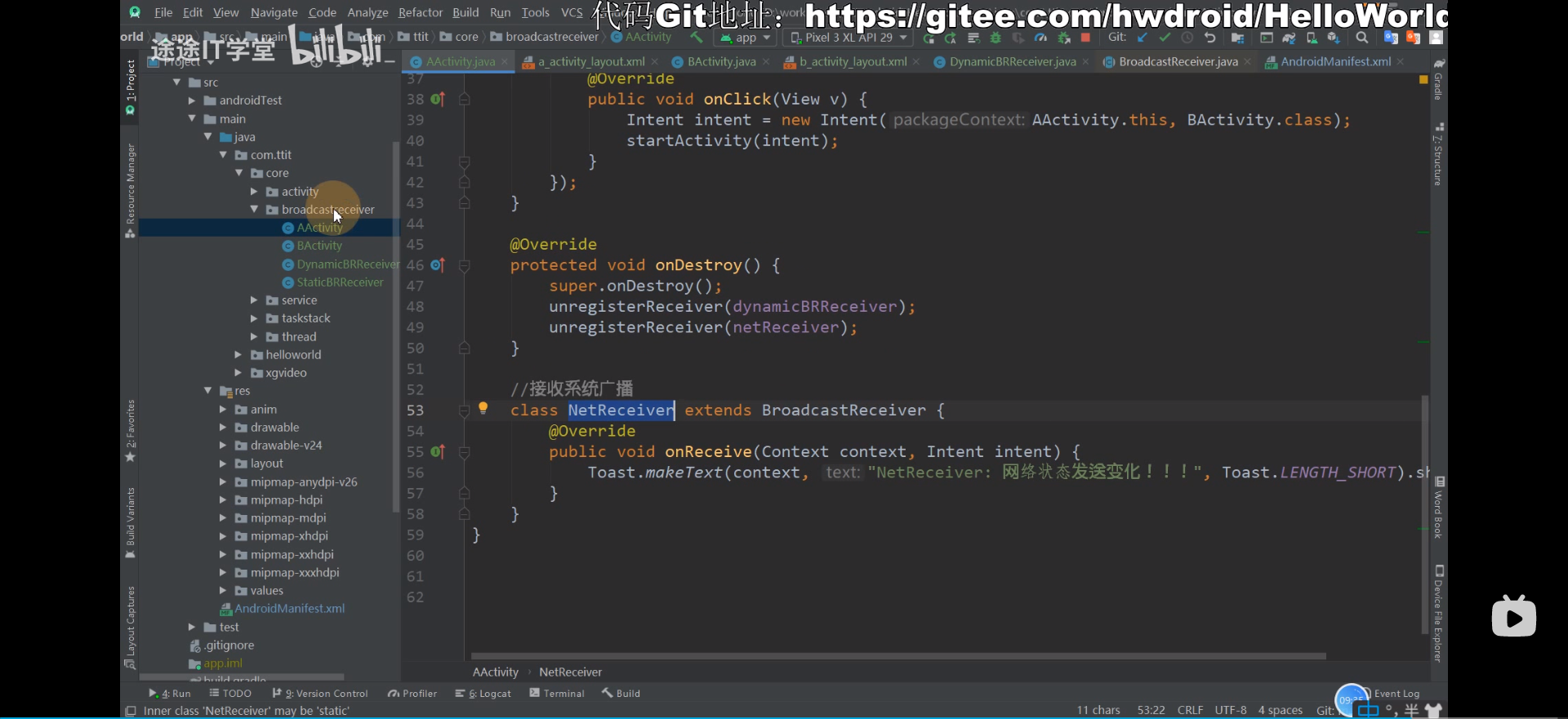Screen dimensions: 1568x719
Task: Click the Rerun app icon in the toolbar
Action: pos(929,38)
